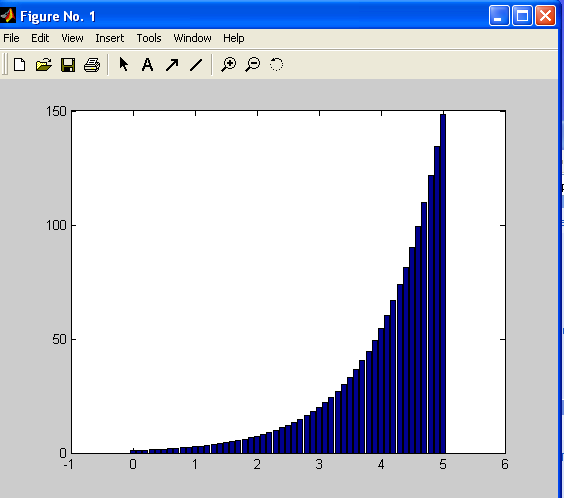The height and width of the screenshot is (498, 564).
Task: Save the figure with the floppy disk icon
Action: pyautogui.click(x=68, y=65)
